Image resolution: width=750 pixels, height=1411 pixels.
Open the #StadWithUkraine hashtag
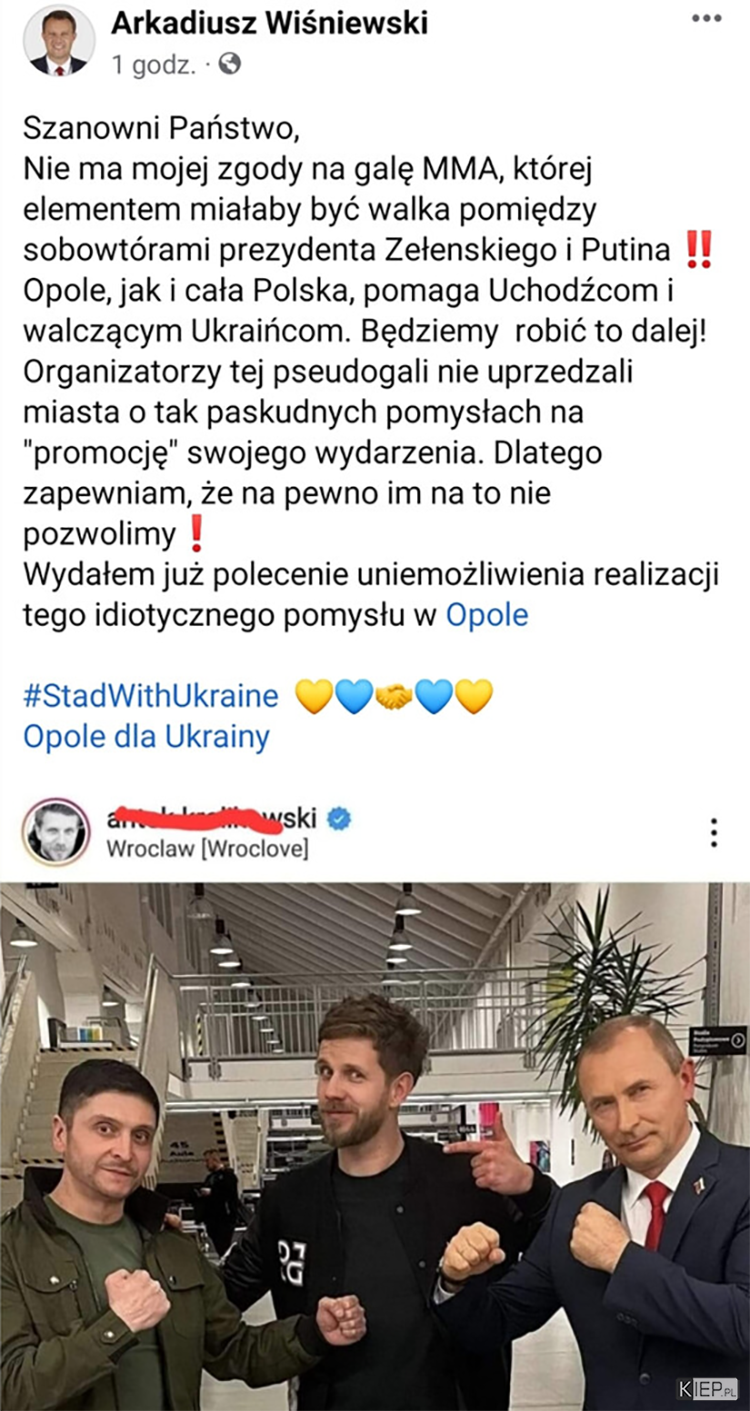150,696
